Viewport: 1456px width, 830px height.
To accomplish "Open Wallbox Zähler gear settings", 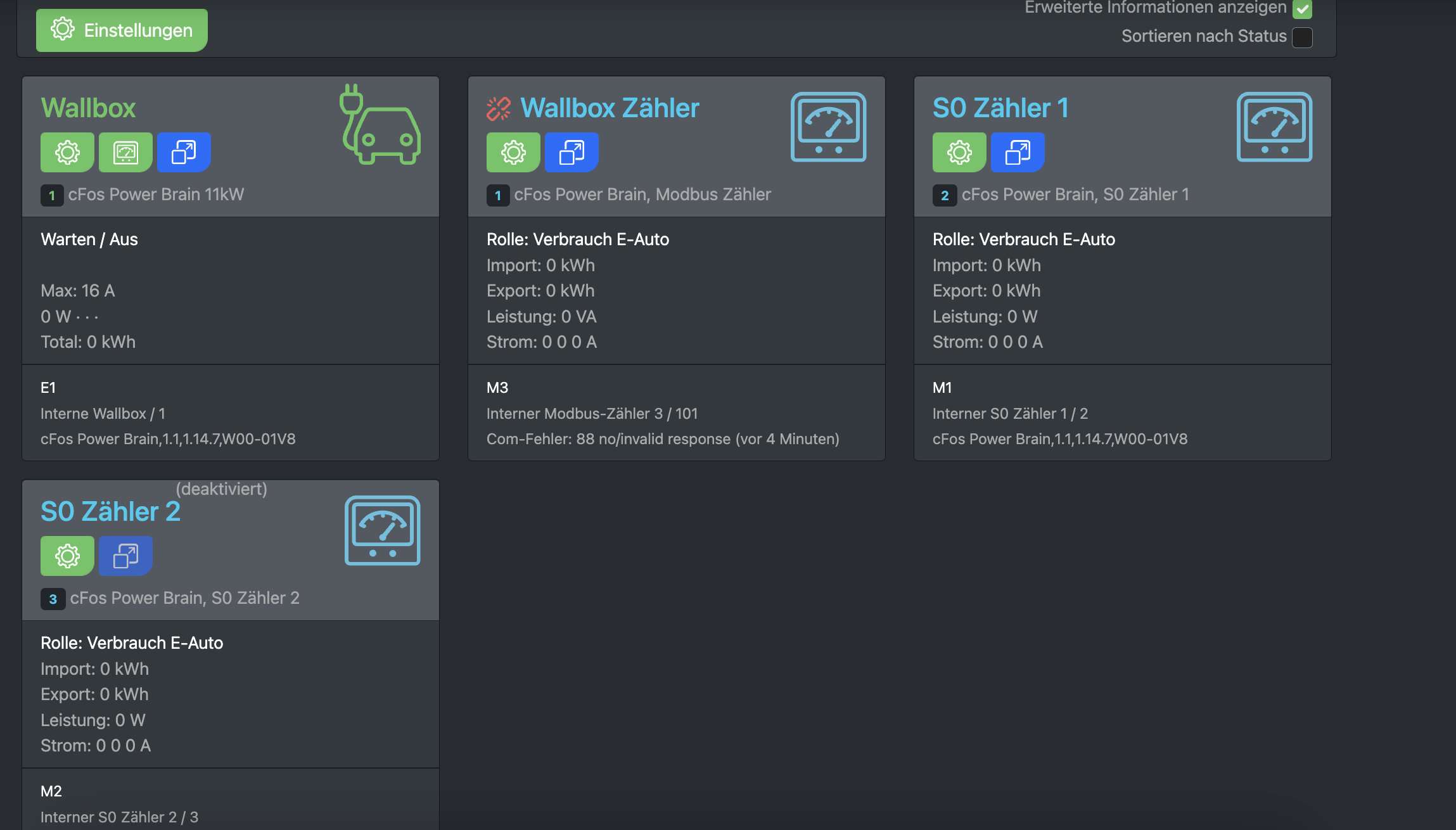I will coord(513,152).
